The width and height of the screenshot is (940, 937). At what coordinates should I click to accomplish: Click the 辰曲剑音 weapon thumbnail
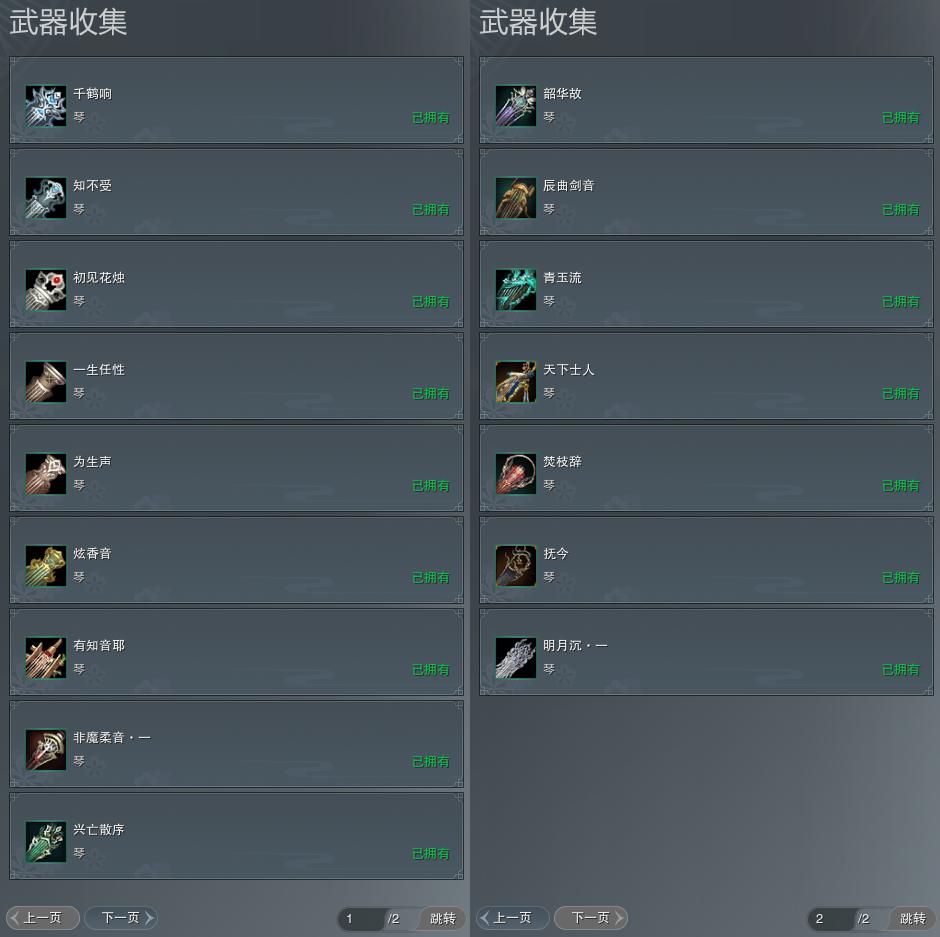click(x=516, y=198)
